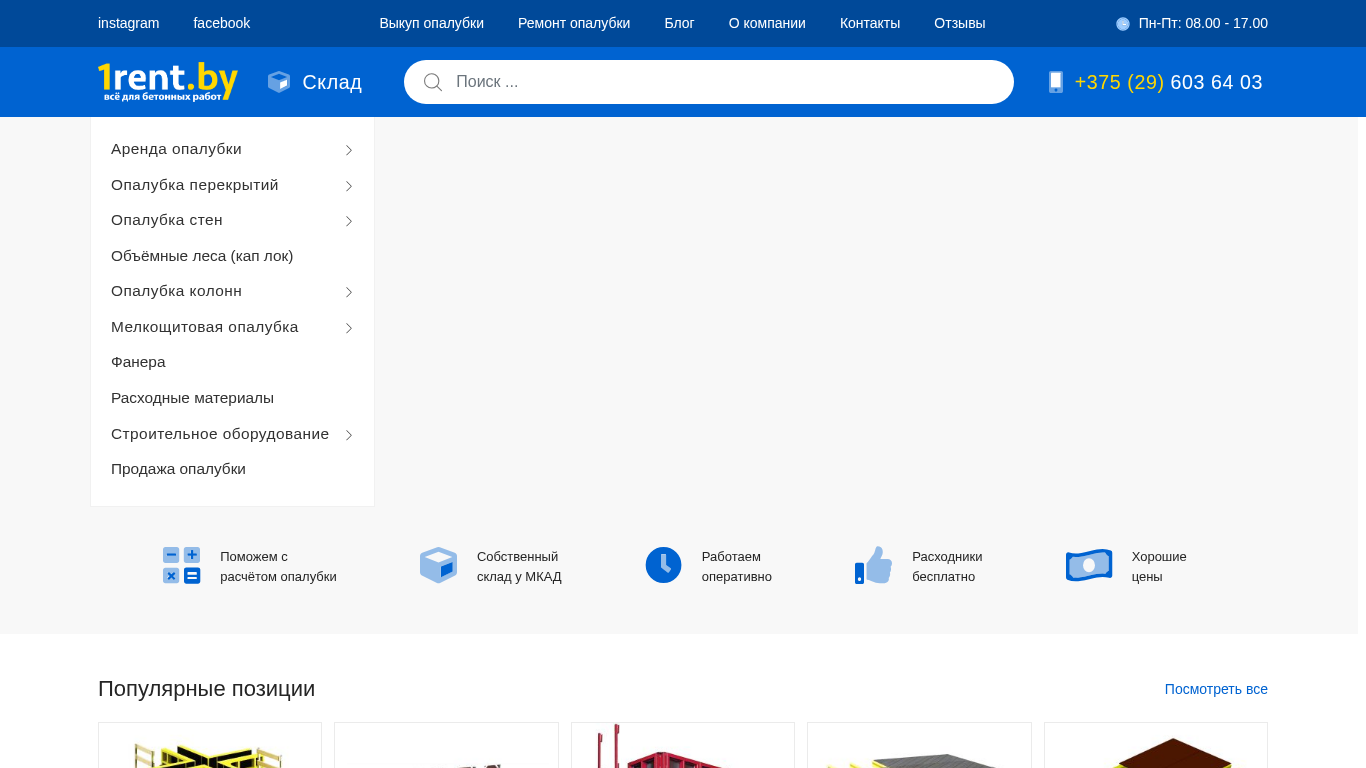This screenshot has height=768, width=1366.
Task: Go to Выкуп опалубки page
Action: coord(432,23)
